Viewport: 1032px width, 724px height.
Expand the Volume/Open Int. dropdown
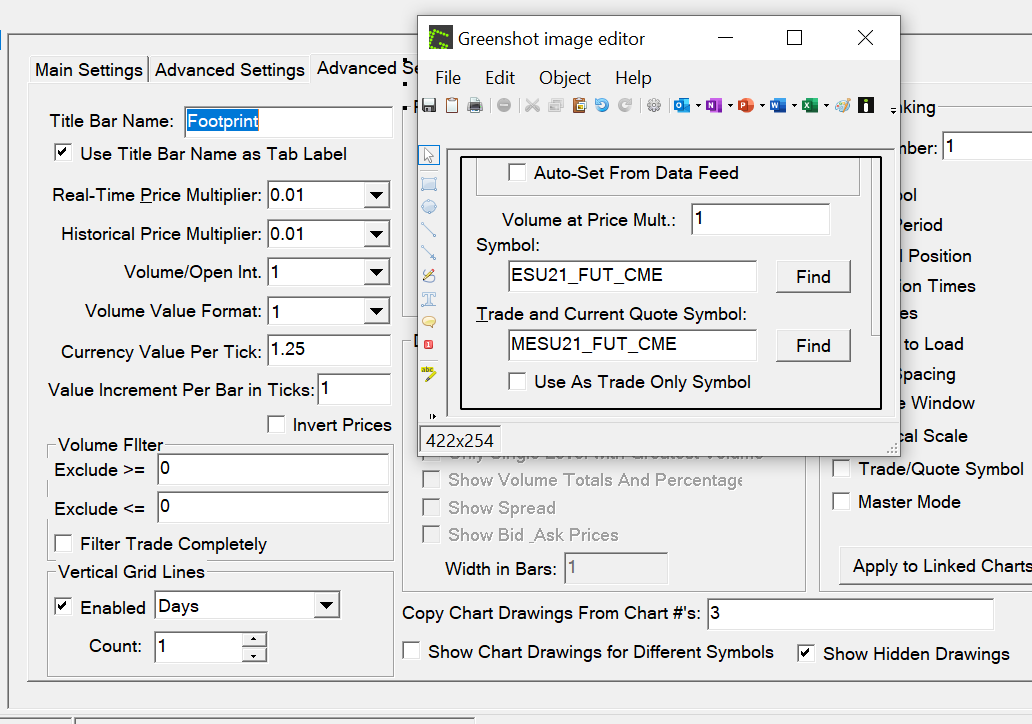coord(376,272)
